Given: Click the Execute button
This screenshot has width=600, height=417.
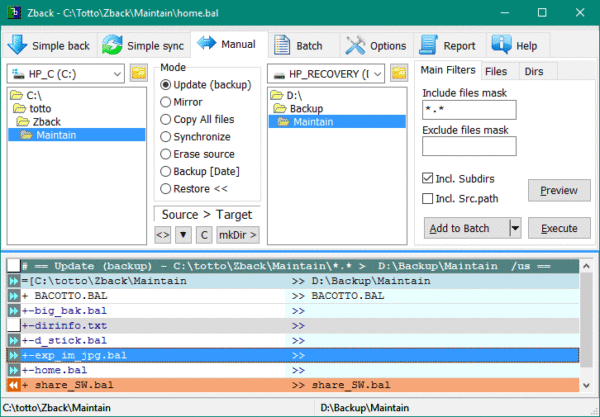Looking at the screenshot, I should [x=559, y=228].
